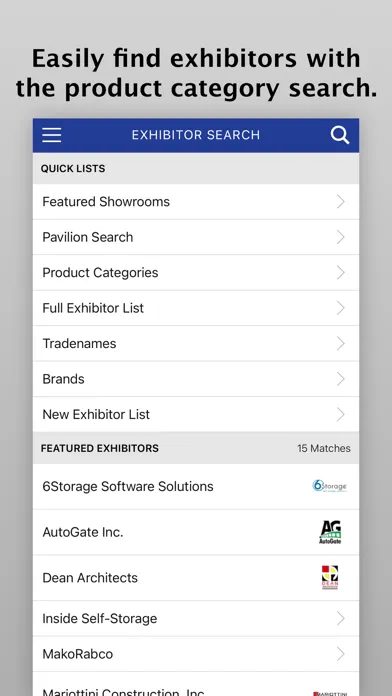The image size is (392, 696).
Task: Open the Full Exhibitor List chevron
Action: (x=341, y=308)
